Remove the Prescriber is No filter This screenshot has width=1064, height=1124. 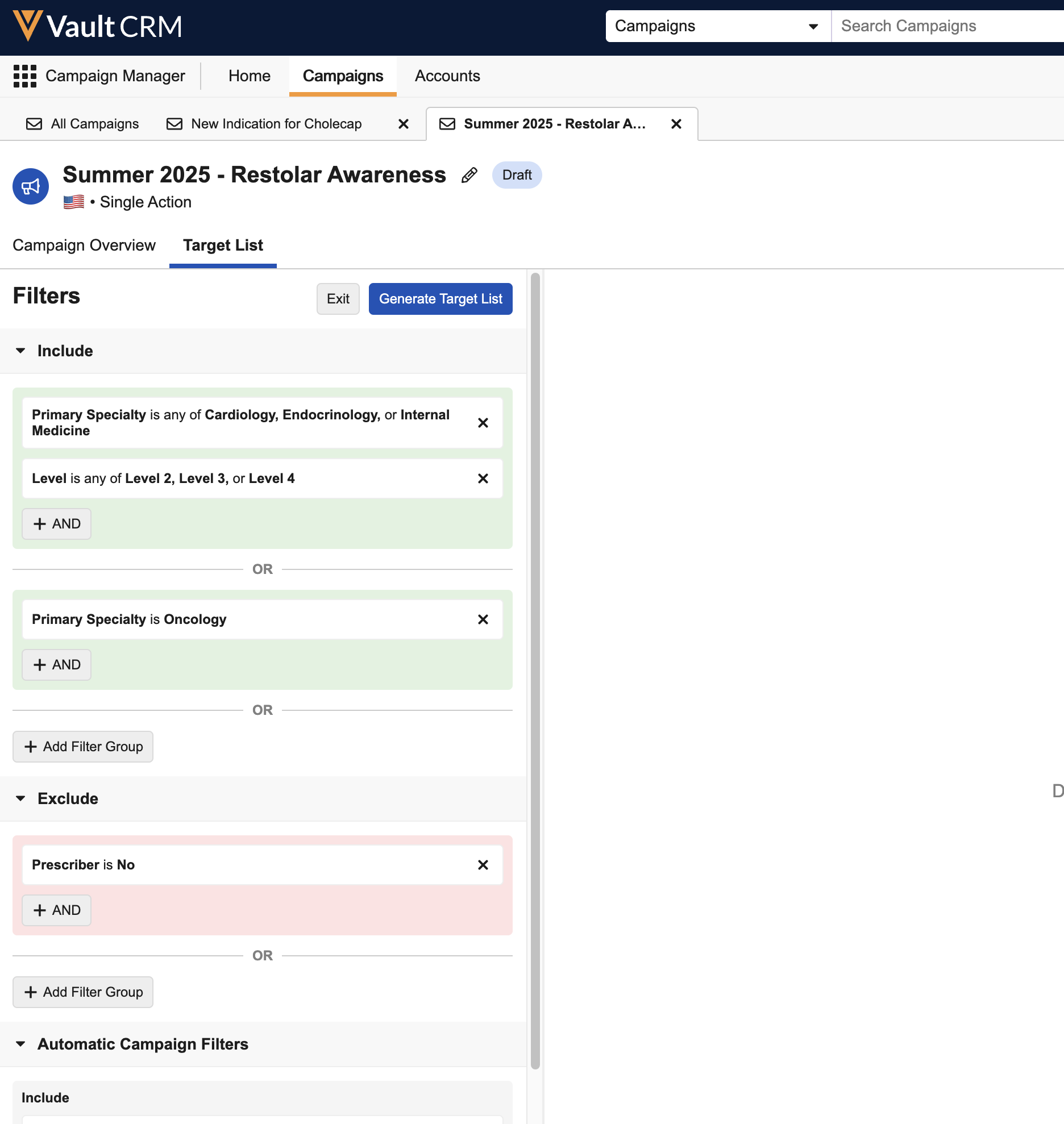[483, 865]
